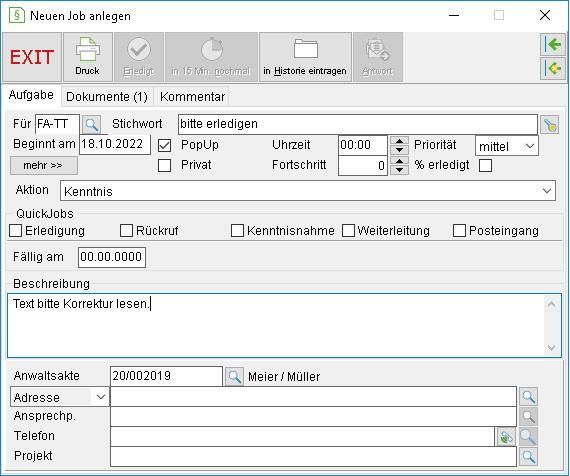570x476 pixels.
Task: Click the 'Beginnt am' date field
Action: click(x=115, y=144)
